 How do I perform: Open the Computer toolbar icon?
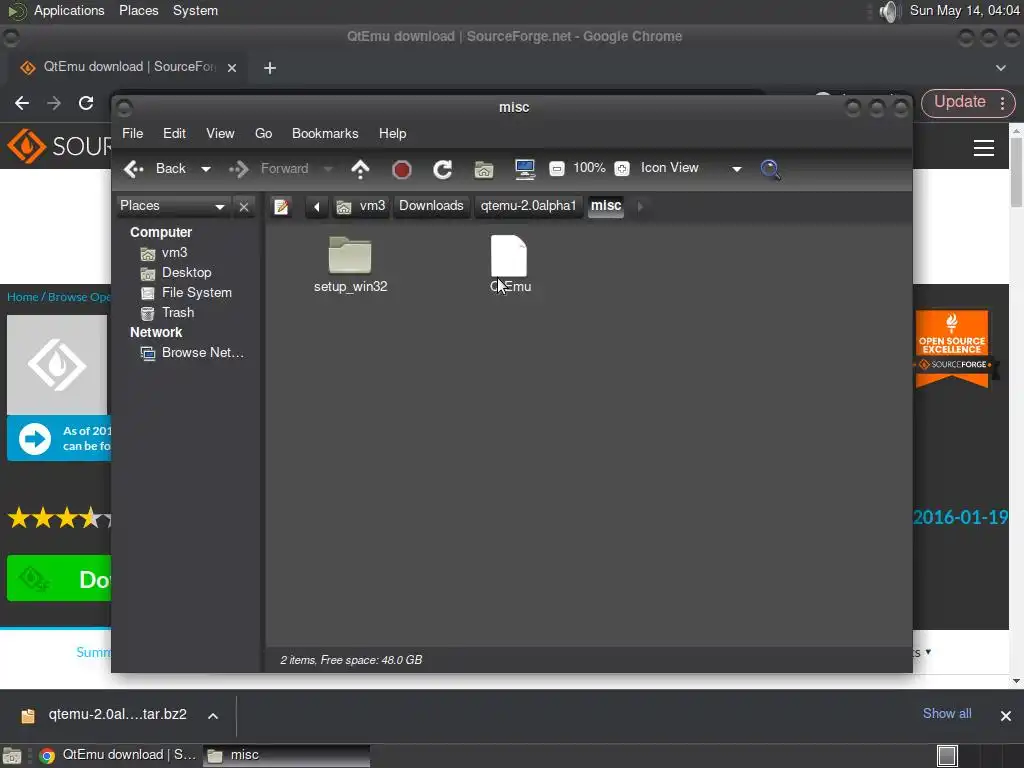tap(524, 170)
